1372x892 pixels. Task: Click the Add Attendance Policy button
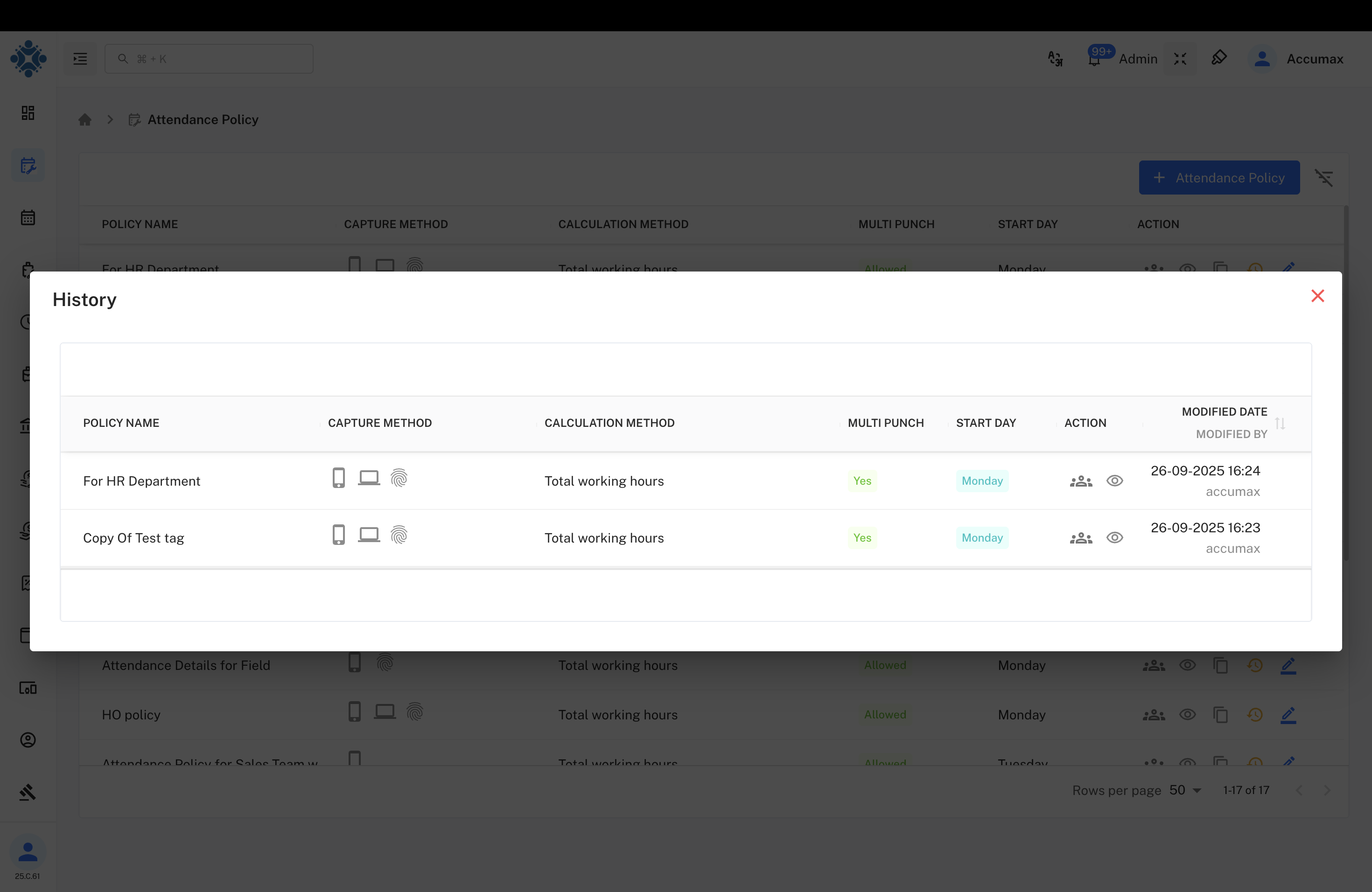click(1218, 177)
